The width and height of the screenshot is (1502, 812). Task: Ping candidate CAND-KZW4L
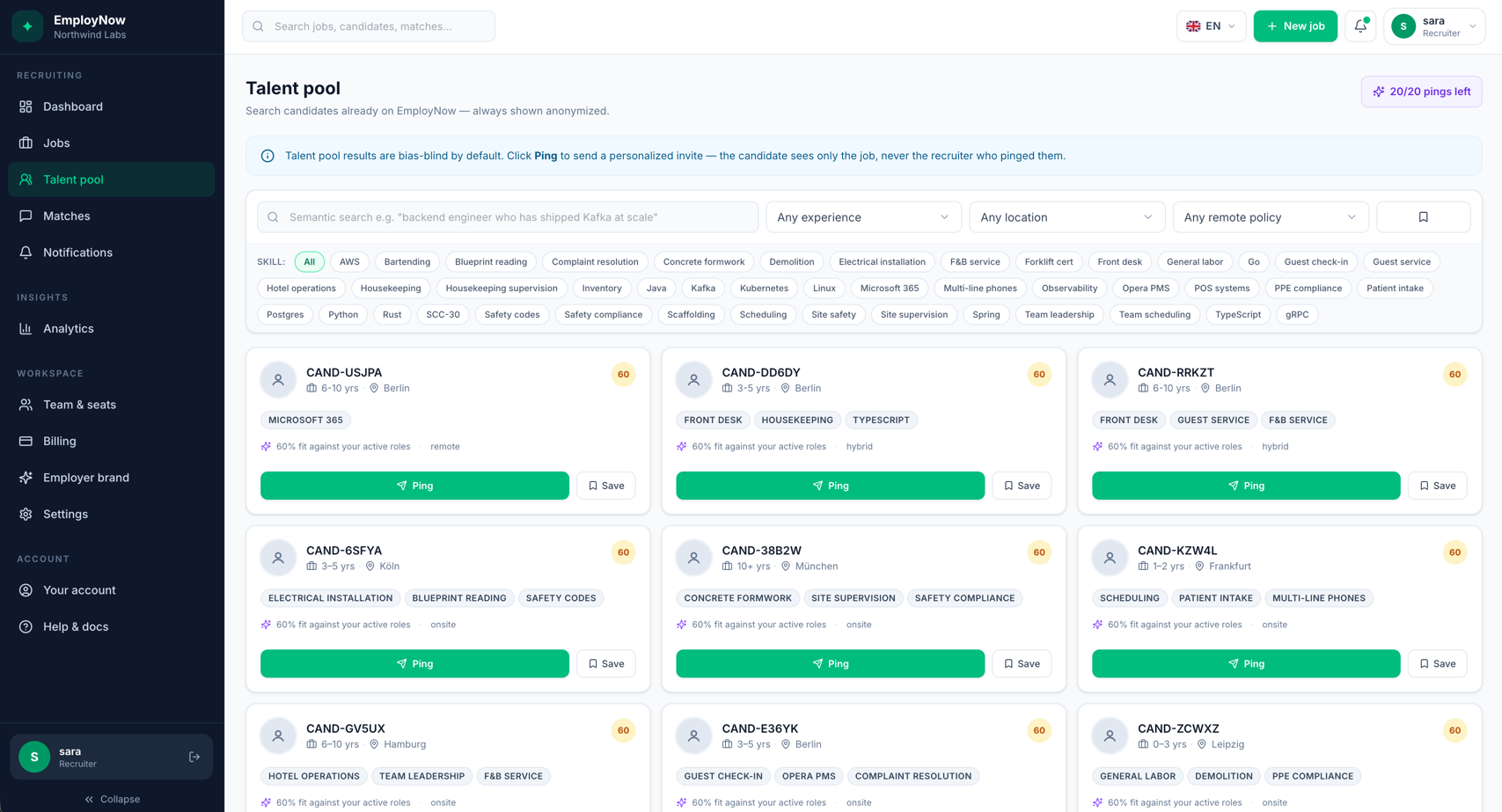[1246, 663]
